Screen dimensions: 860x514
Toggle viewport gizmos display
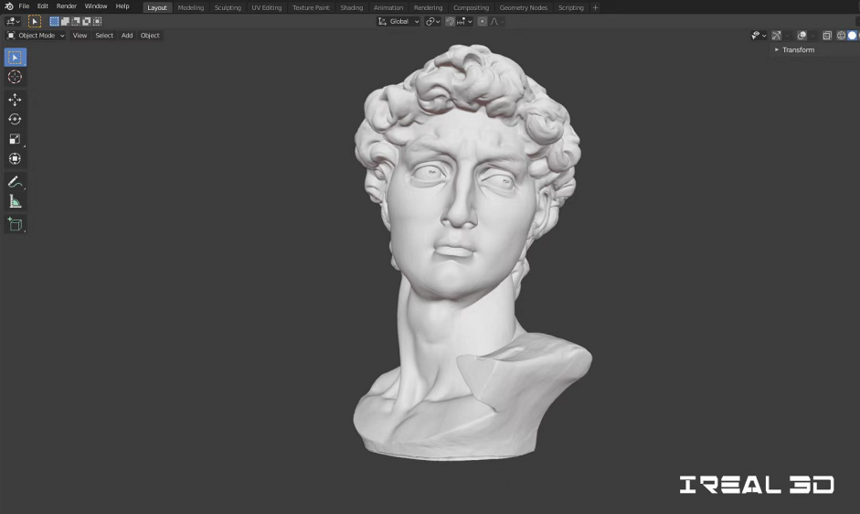pyautogui.click(x=776, y=36)
